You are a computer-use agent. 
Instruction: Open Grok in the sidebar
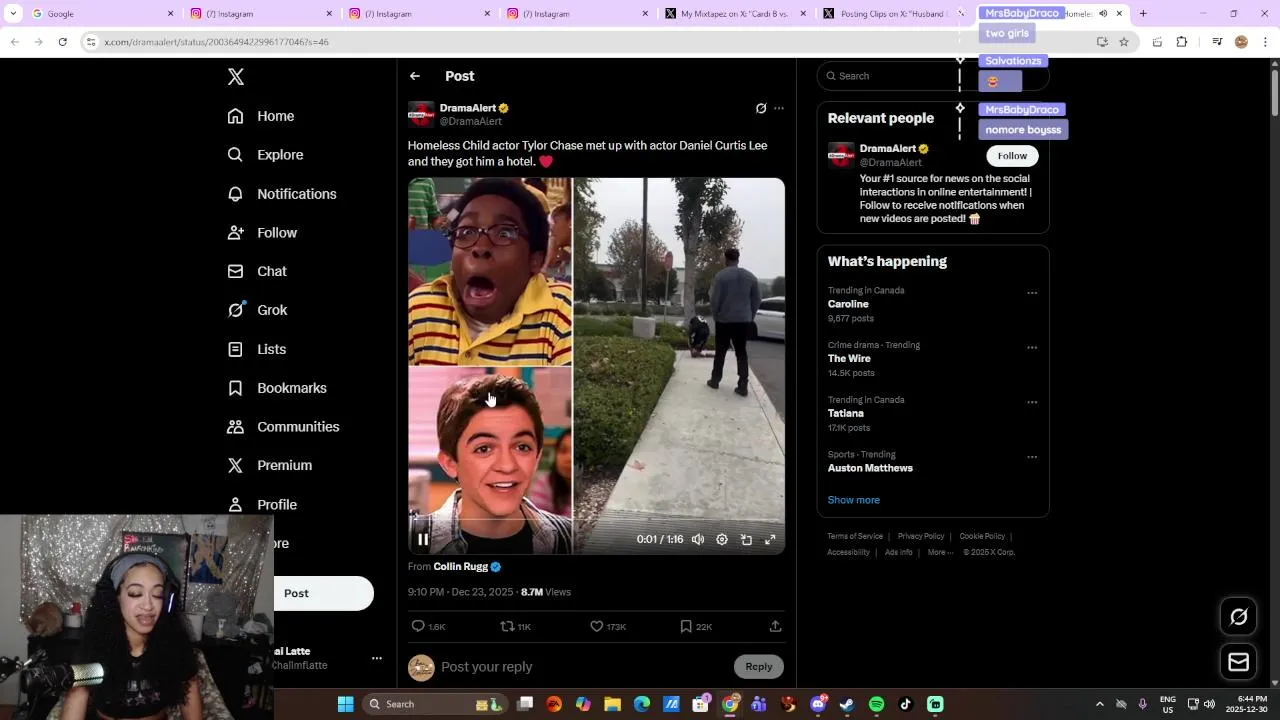point(257,310)
